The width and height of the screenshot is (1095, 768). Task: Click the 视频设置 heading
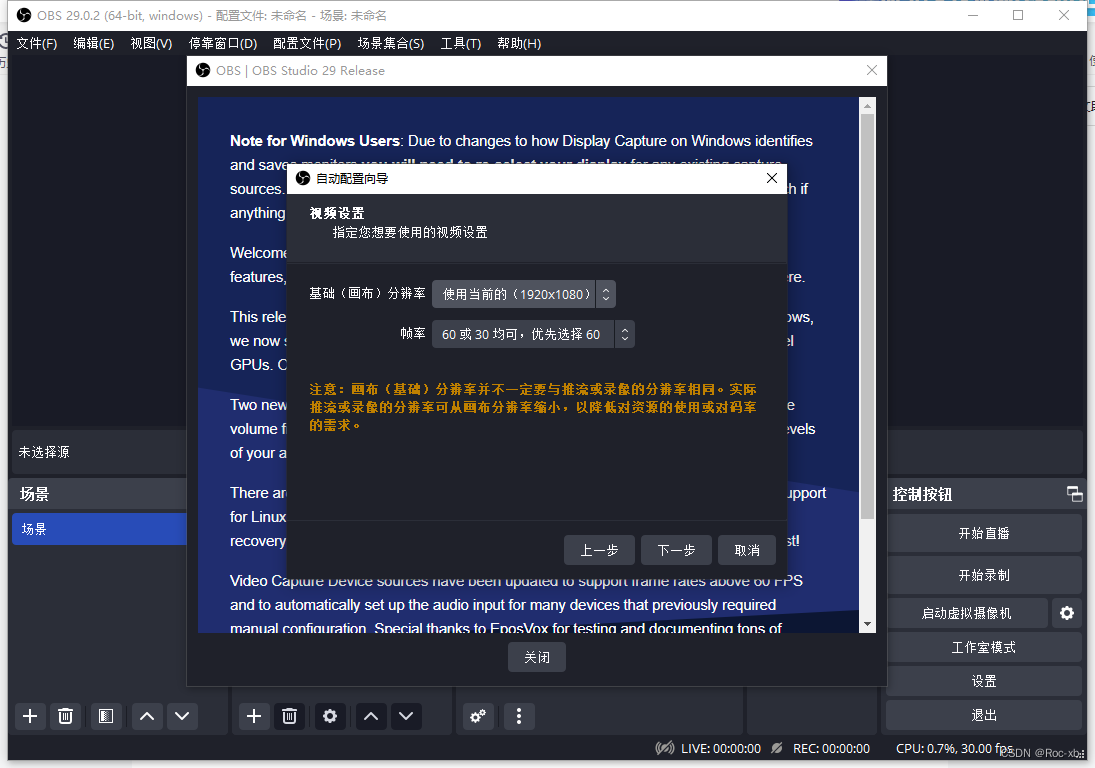click(337, 213)
